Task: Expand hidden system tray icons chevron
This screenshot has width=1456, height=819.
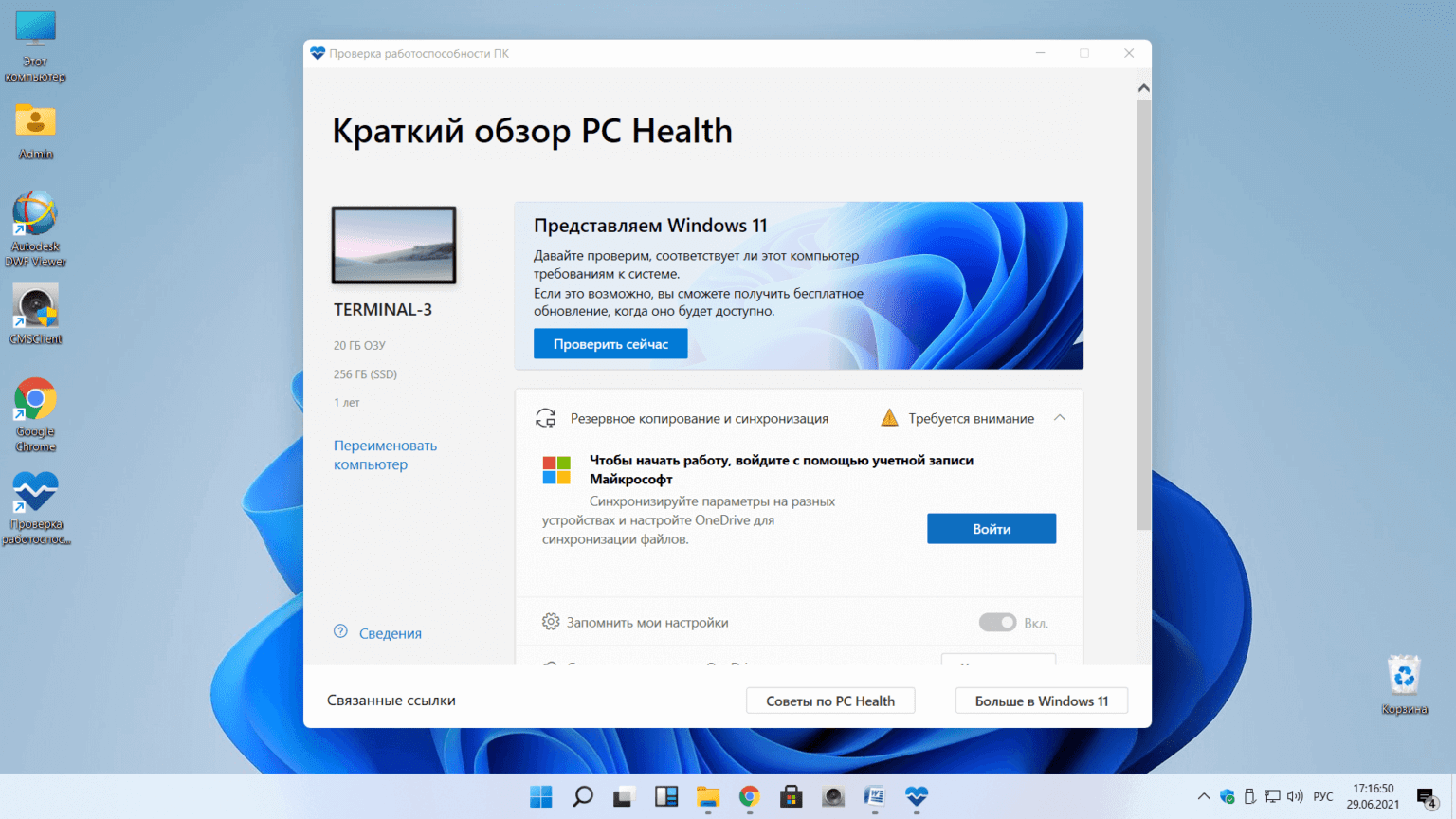Action: point(1204,796)
